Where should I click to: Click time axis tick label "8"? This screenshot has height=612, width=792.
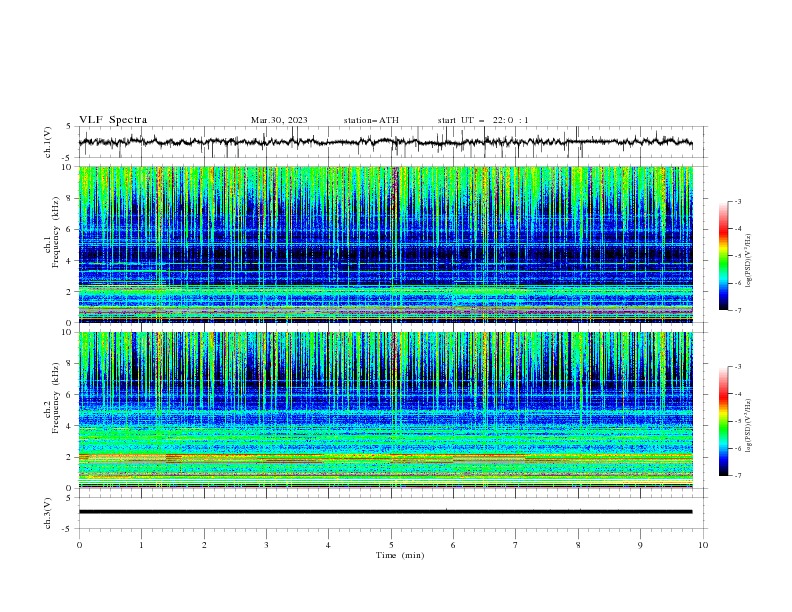tap(578, 545)
